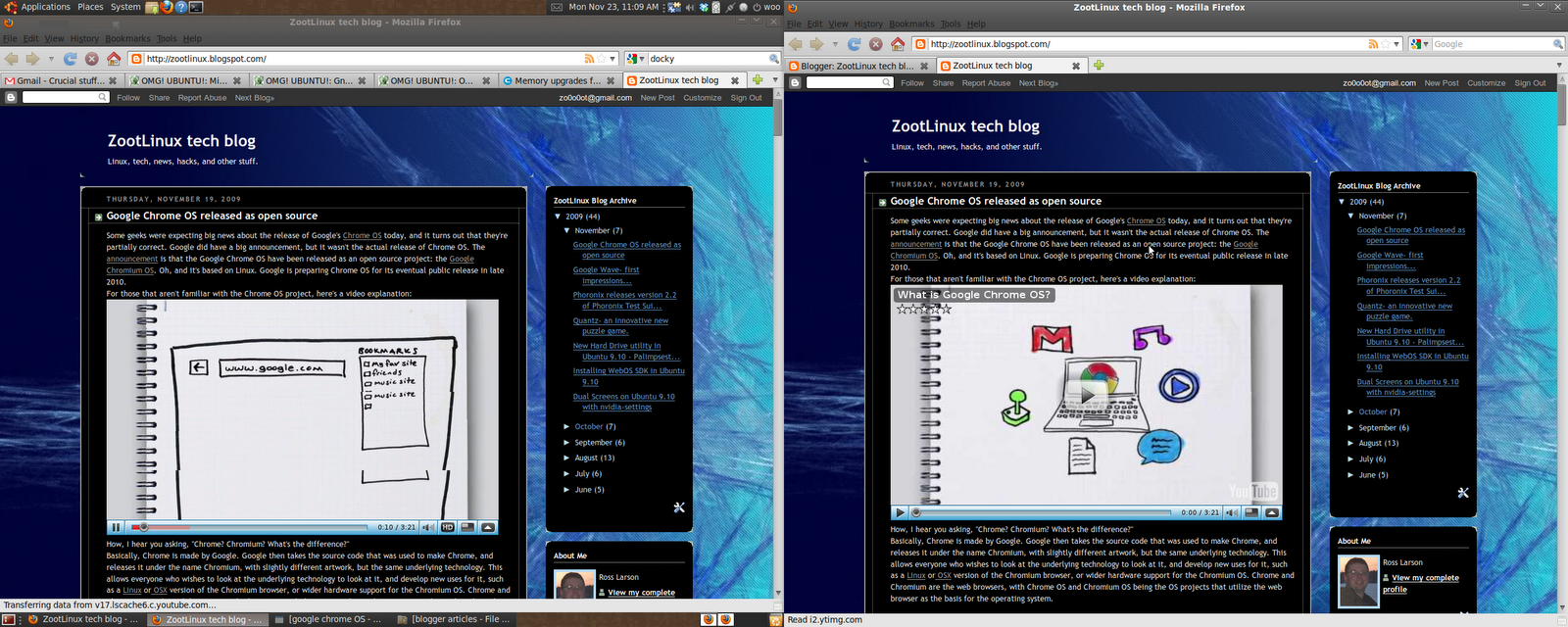Open recent pages dropdown in left window
Image resolution: width=1568 pixels, height=627 pixels.
click(51, 59)
